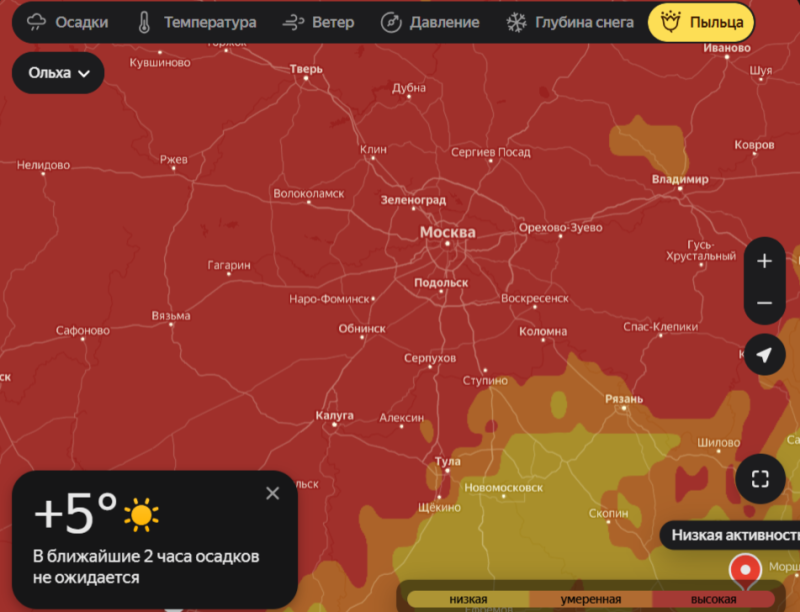Click the низкая legend swatch
Viewport: 800px width, 612px height.
pyautogui.click(x=467, y=599)
